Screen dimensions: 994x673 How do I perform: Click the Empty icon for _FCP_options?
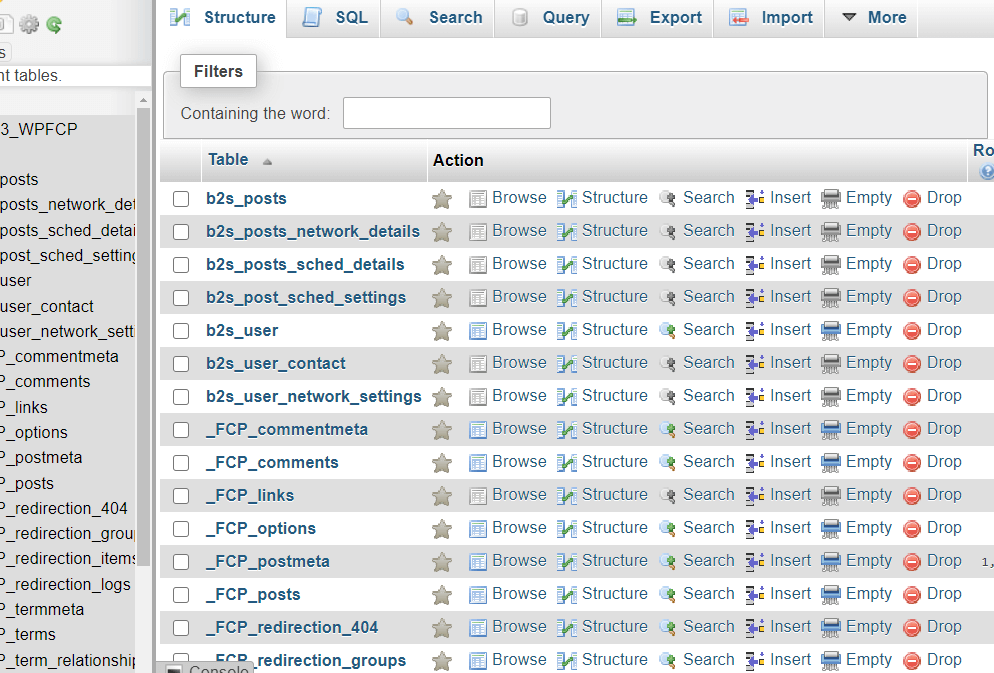coord(830,529)
